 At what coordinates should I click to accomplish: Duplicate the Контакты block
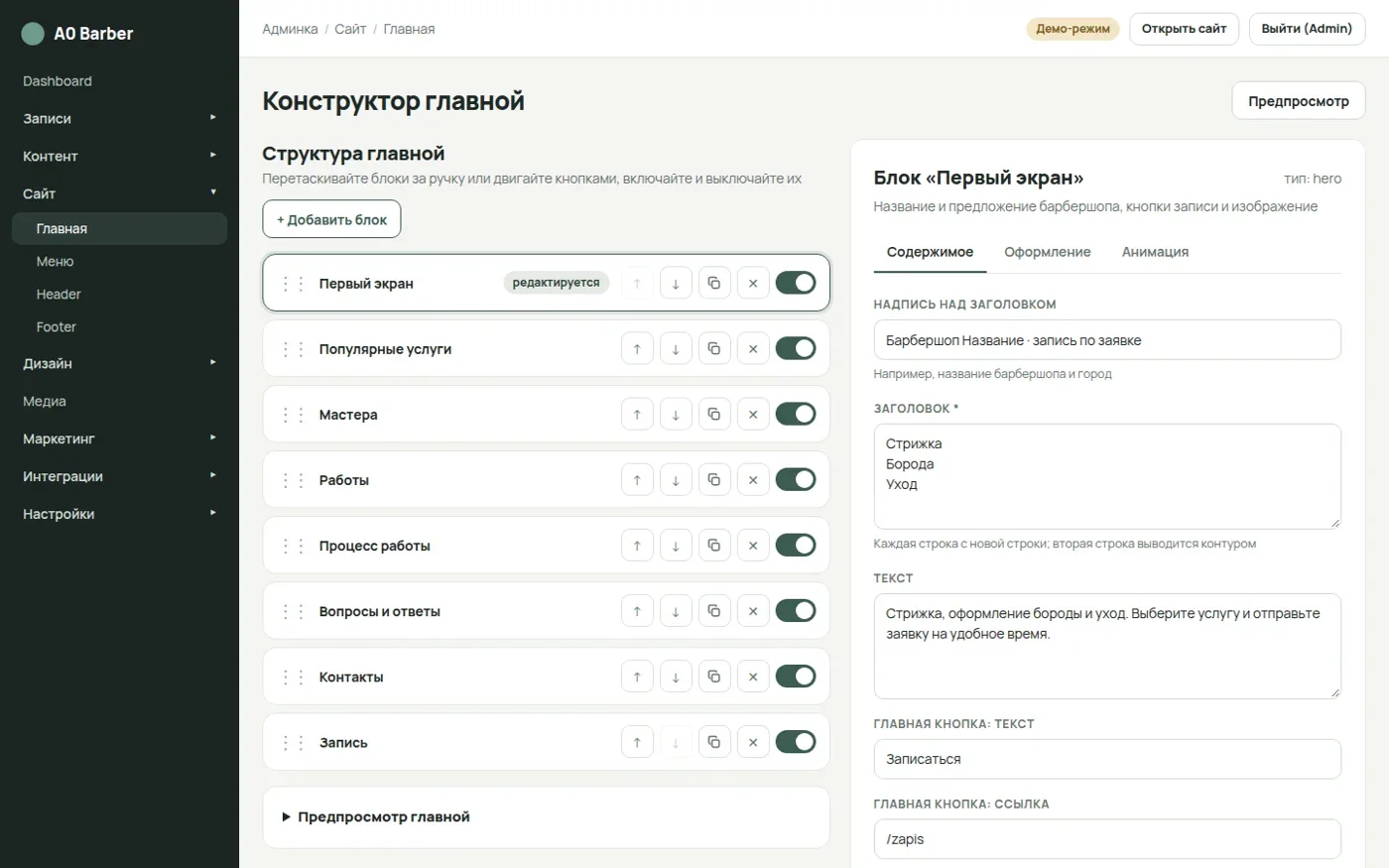(x=714, y=677)
